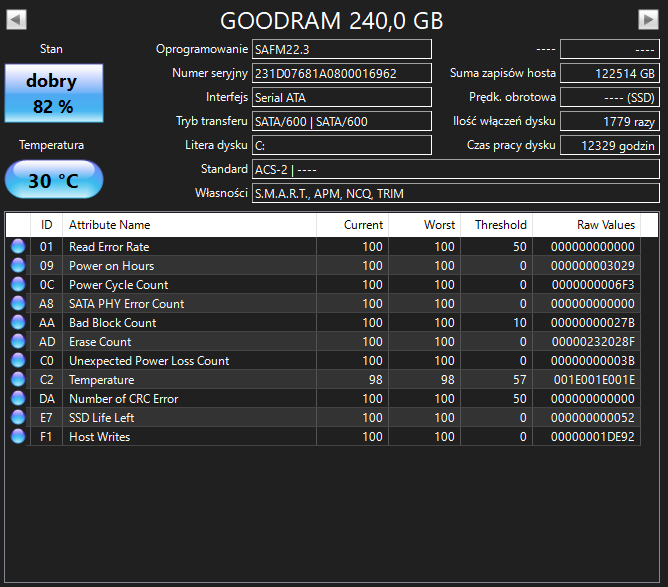Click the status orb for SSD Life Left

[18, 417]
